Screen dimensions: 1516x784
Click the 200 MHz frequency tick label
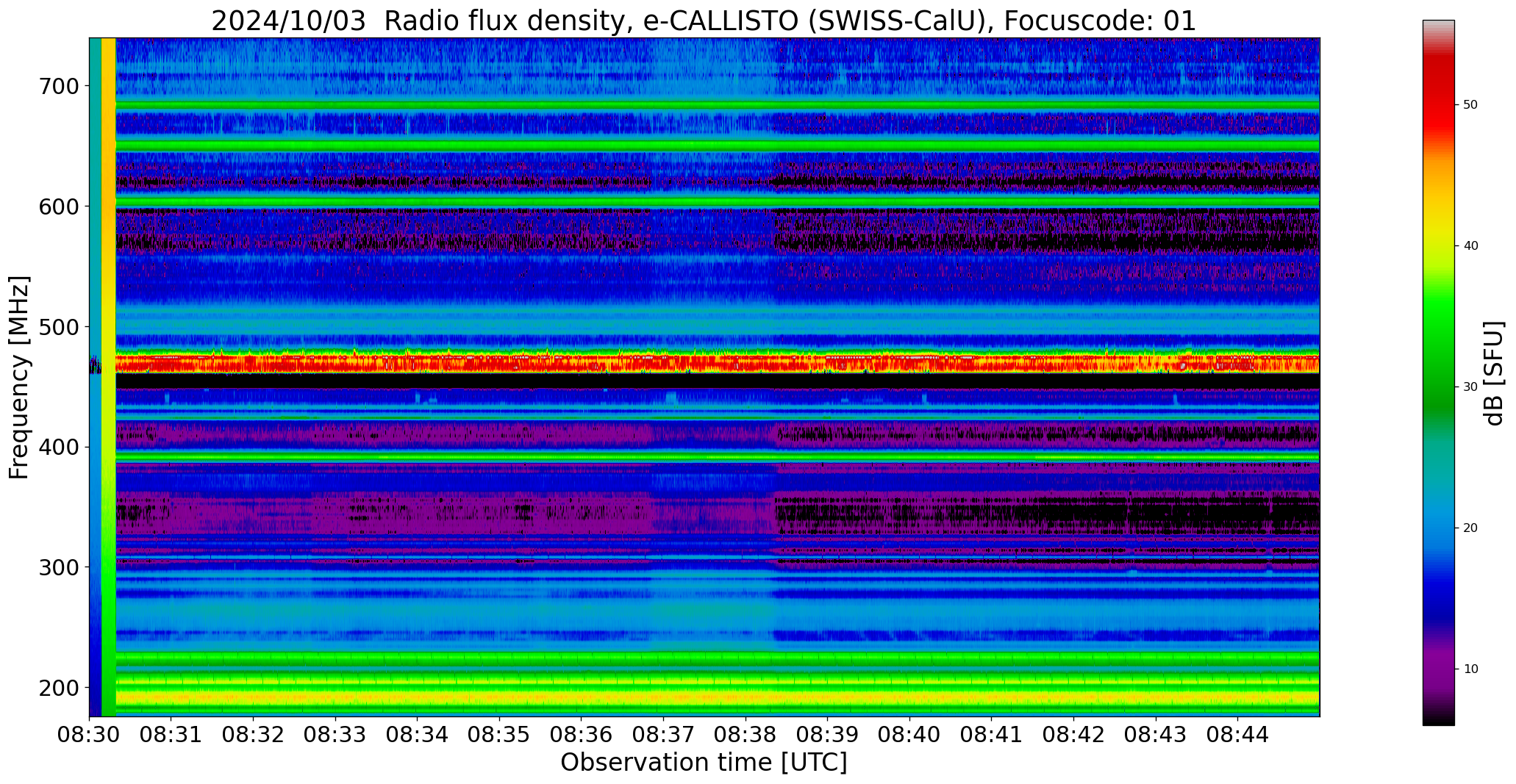pos(58,688)
